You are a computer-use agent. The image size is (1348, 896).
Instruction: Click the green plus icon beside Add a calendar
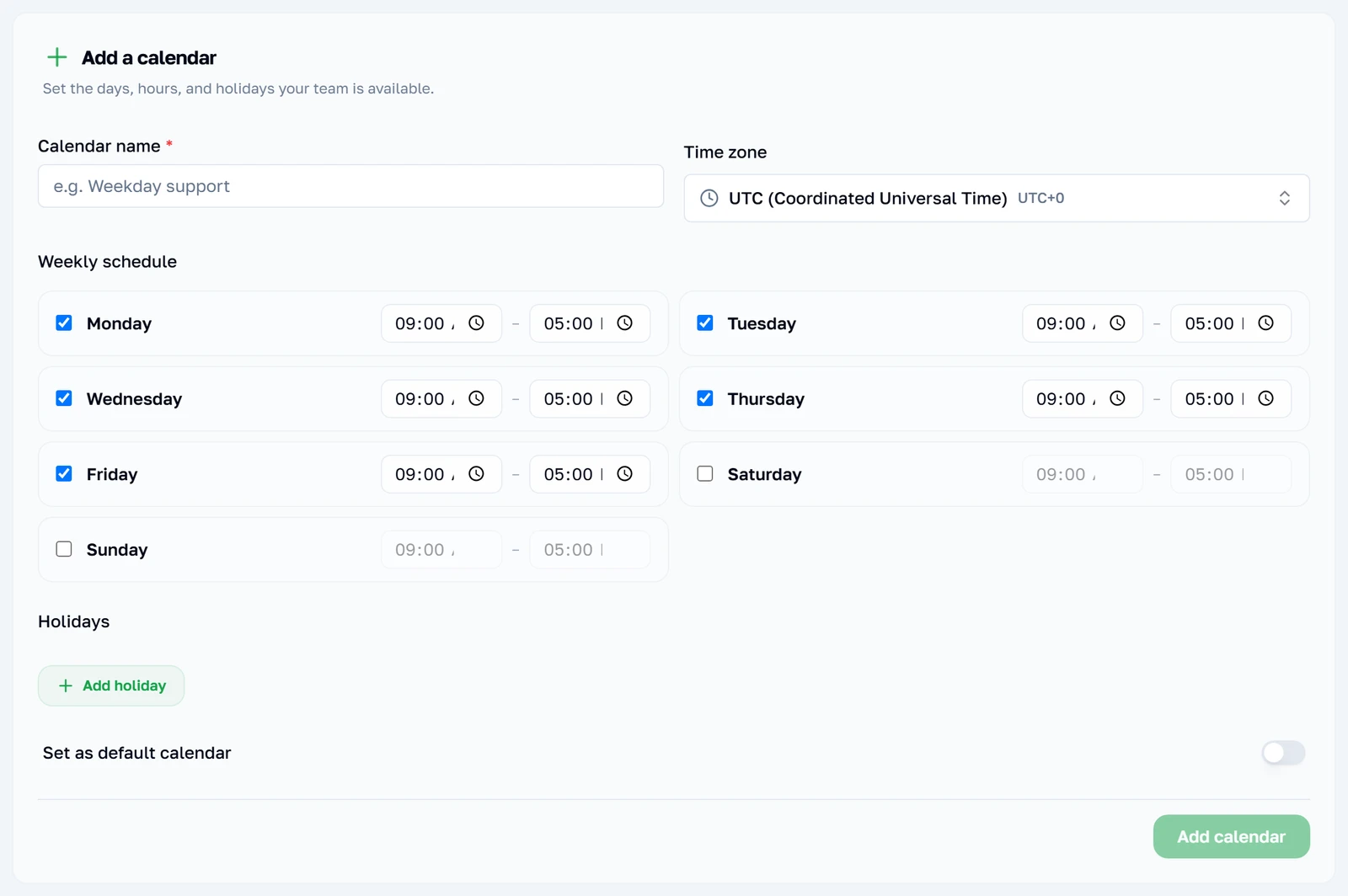[x=56, y=57]
